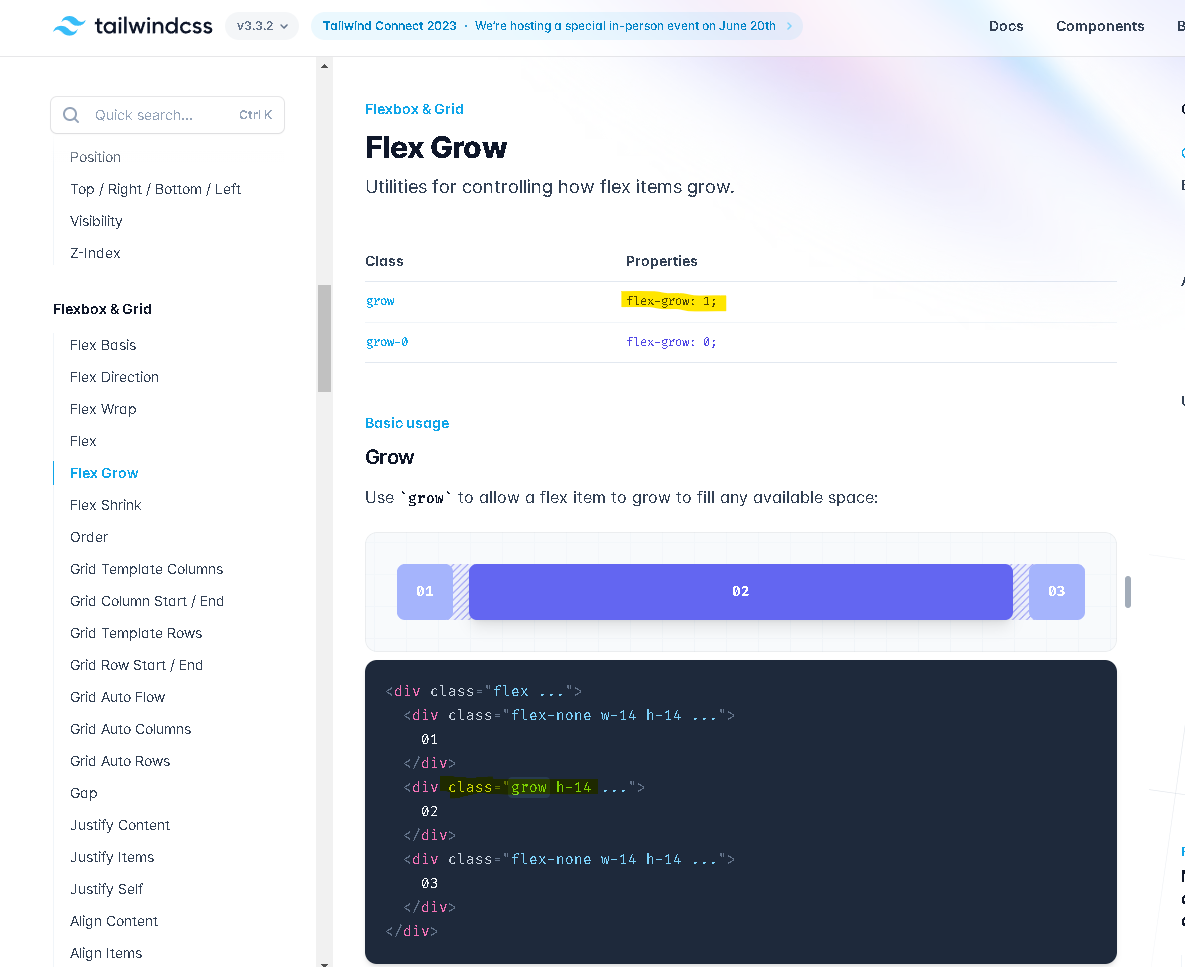Select the active Flex Grow sidebar item

104,473
